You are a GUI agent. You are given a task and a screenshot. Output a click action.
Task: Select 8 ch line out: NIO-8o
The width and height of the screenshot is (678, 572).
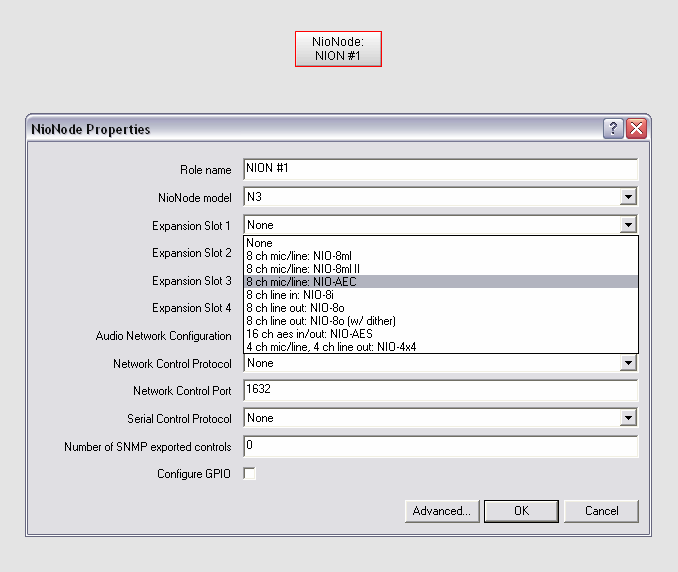[296, 308]
